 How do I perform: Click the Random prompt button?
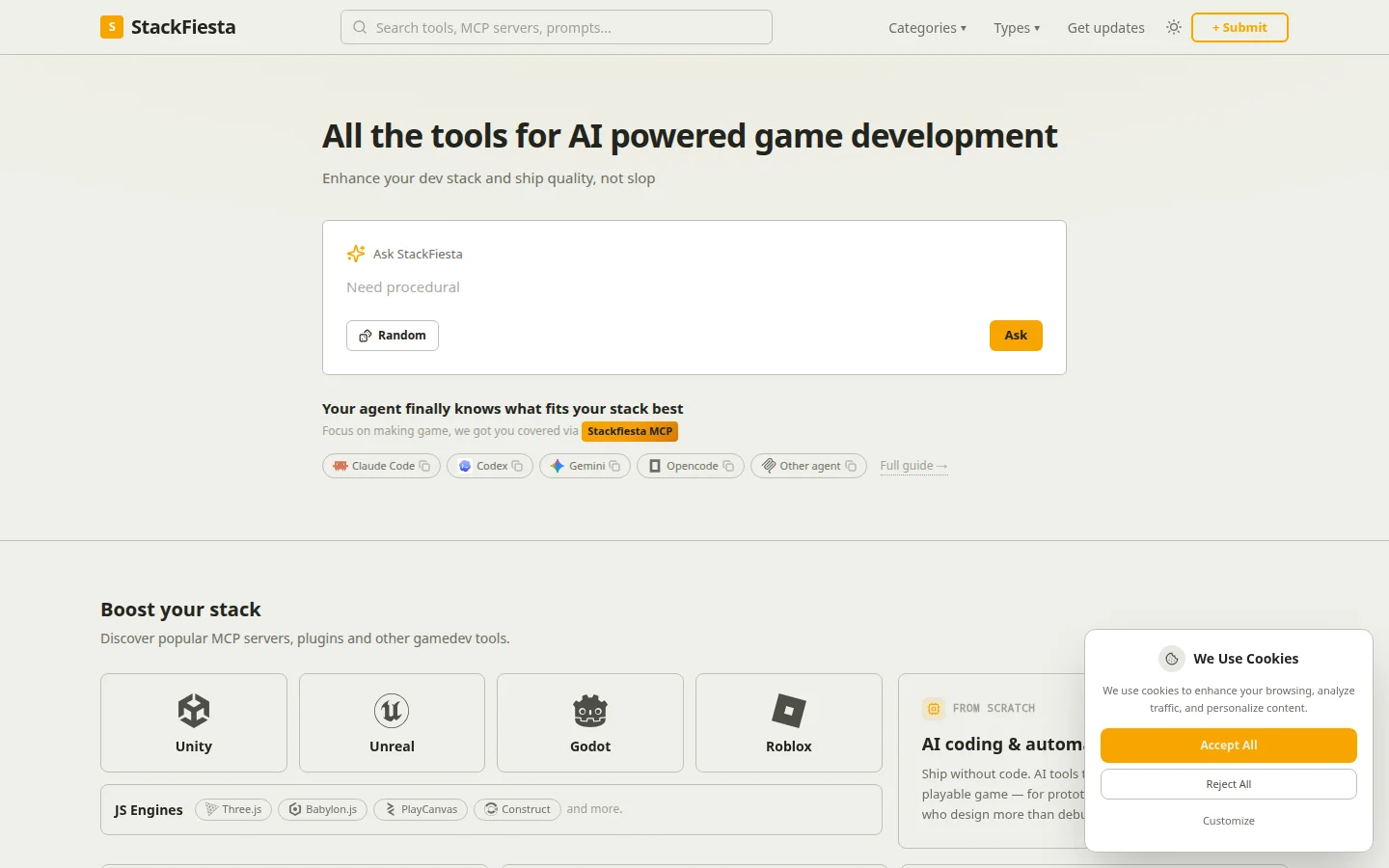coord(393,336)
